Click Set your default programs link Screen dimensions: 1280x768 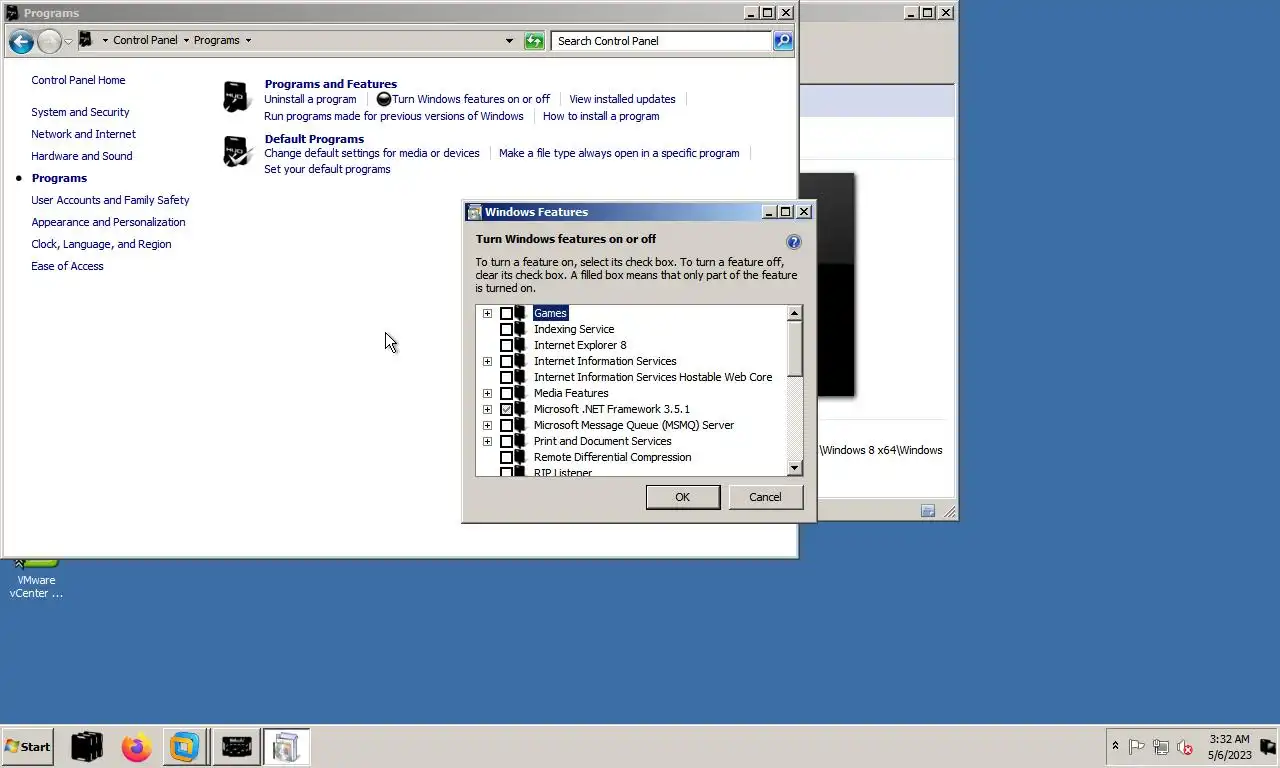coord(327,169)
